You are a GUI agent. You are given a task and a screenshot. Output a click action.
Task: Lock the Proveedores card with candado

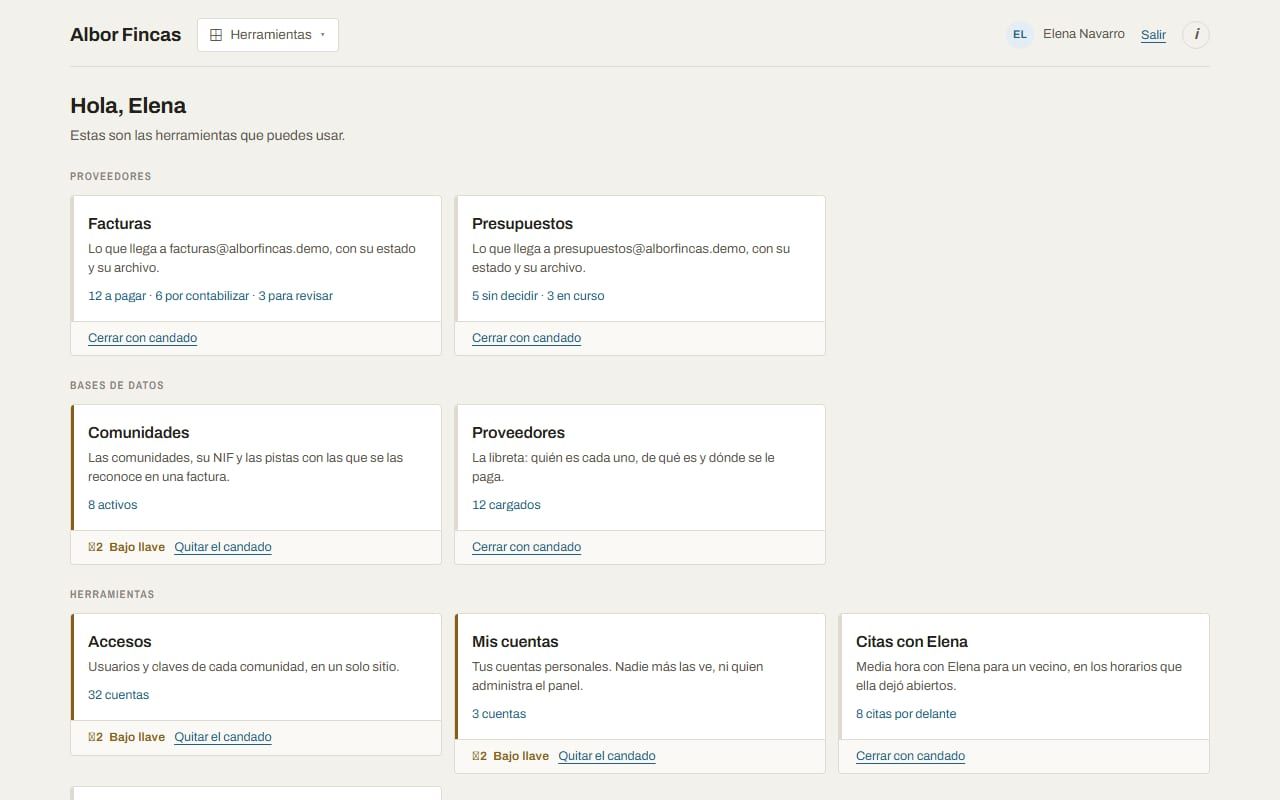click(526, 547)
